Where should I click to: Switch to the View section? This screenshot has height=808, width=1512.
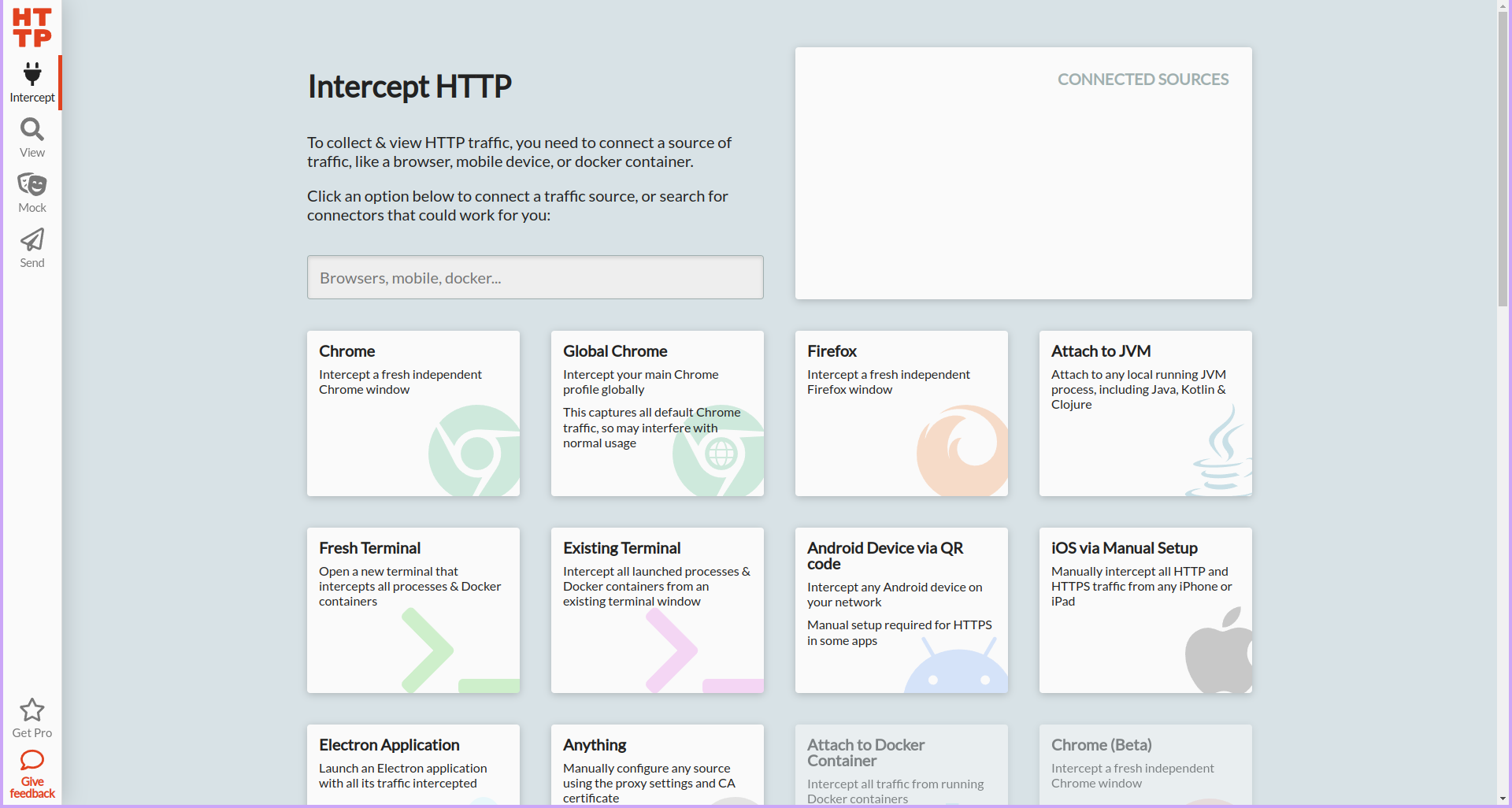coord(31,135)
